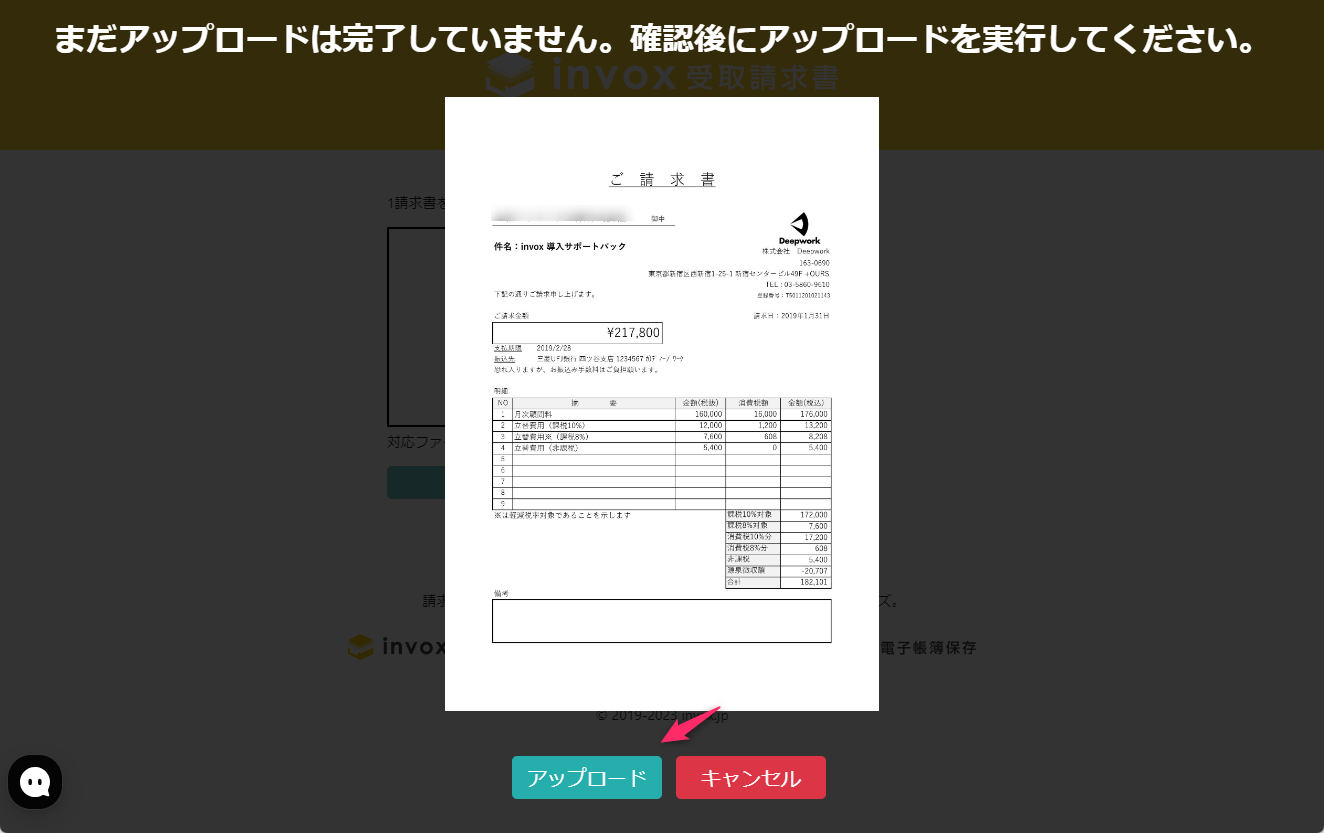Click the teal アップロード button

pos(586,778)
